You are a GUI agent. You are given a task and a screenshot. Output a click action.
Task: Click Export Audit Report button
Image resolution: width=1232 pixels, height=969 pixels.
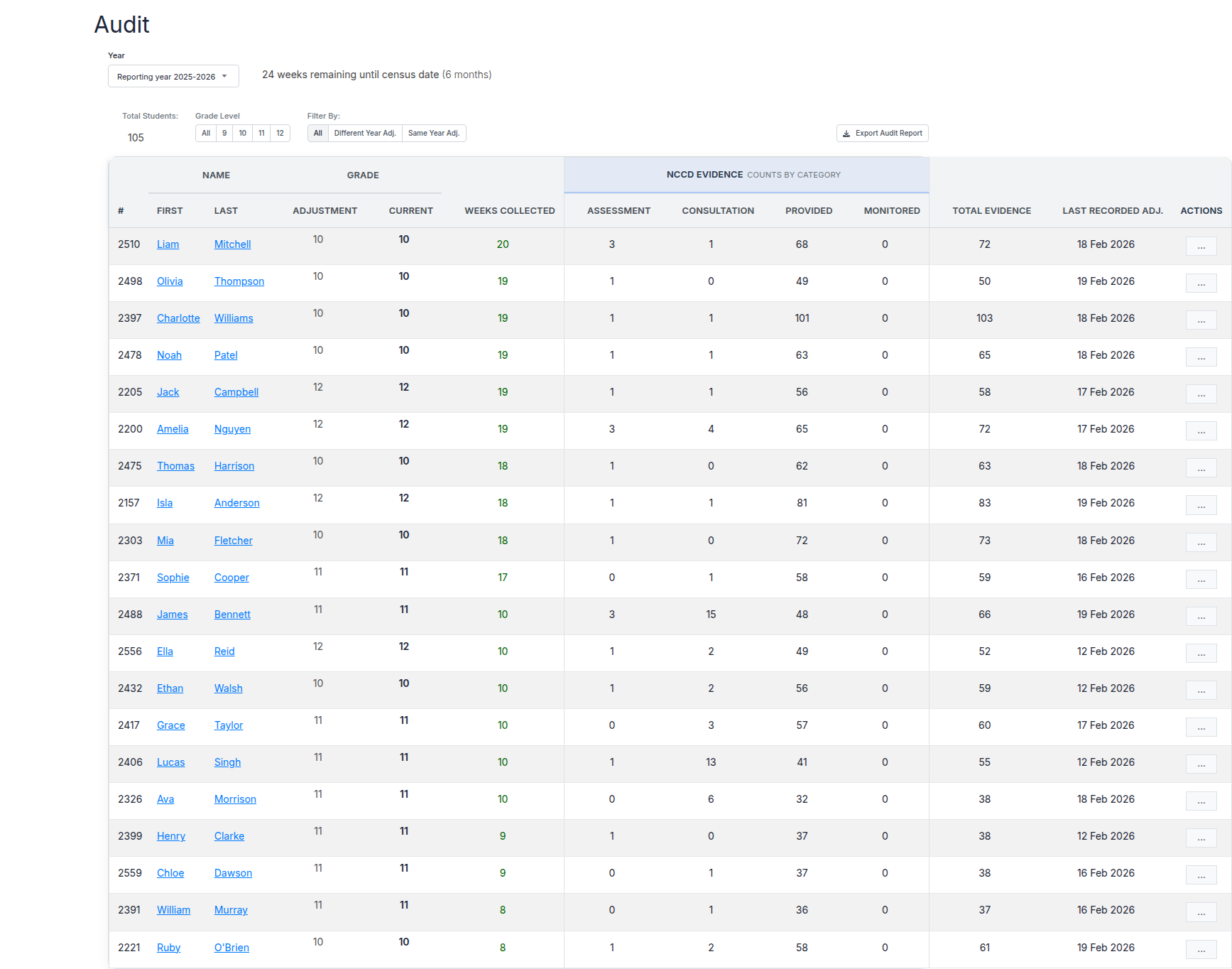coord(882,134)
